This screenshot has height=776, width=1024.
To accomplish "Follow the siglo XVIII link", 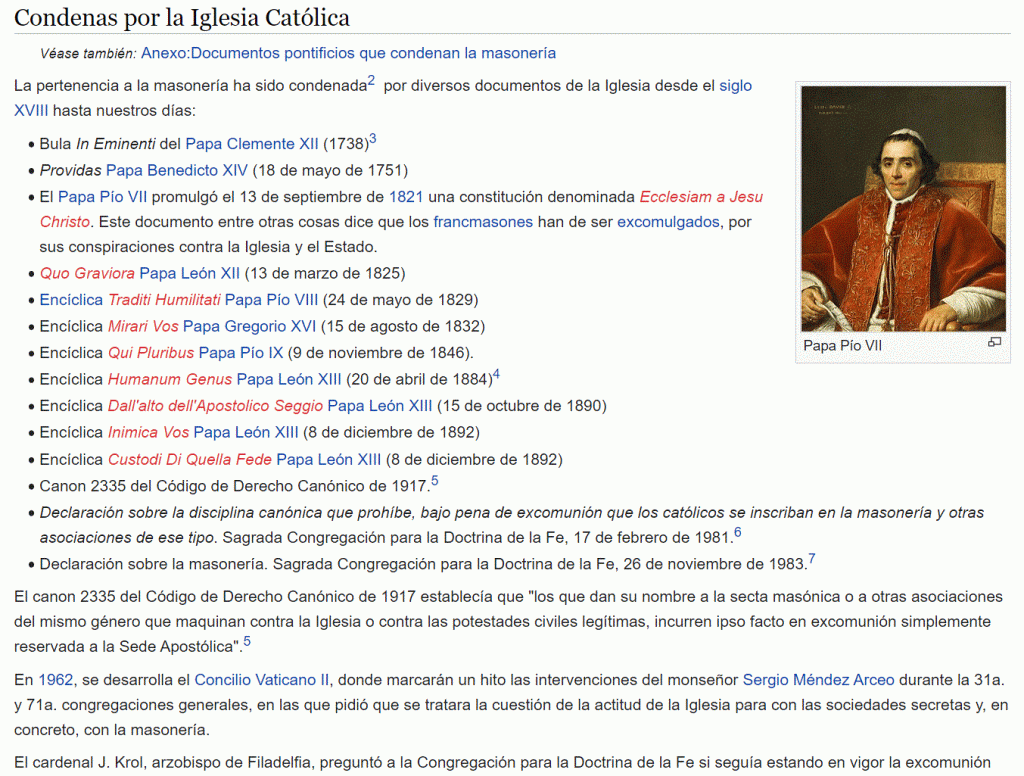I will click(x=735, y=86).
